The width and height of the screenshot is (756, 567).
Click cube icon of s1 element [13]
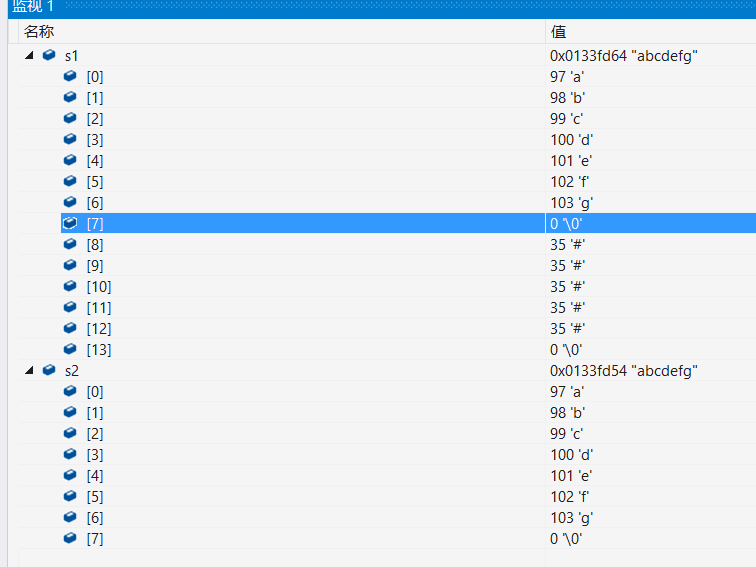pos(70,349)
